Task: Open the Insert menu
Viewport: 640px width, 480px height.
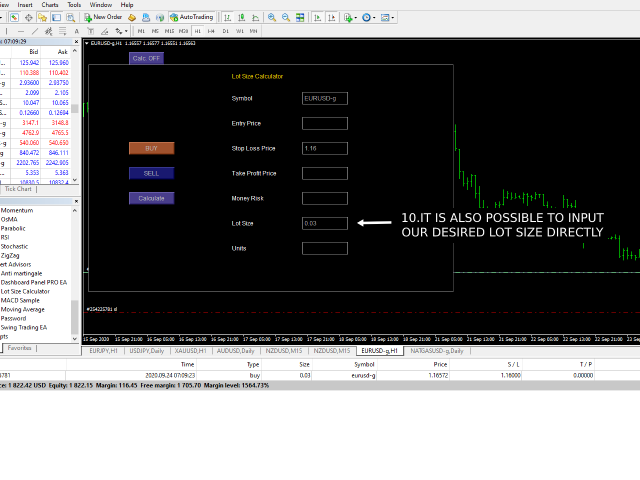Action: point(25,5)
